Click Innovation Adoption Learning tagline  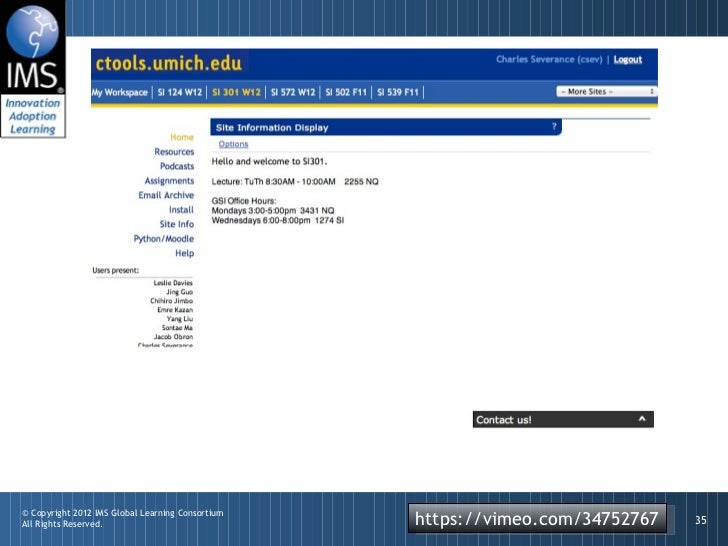[32, 116]
